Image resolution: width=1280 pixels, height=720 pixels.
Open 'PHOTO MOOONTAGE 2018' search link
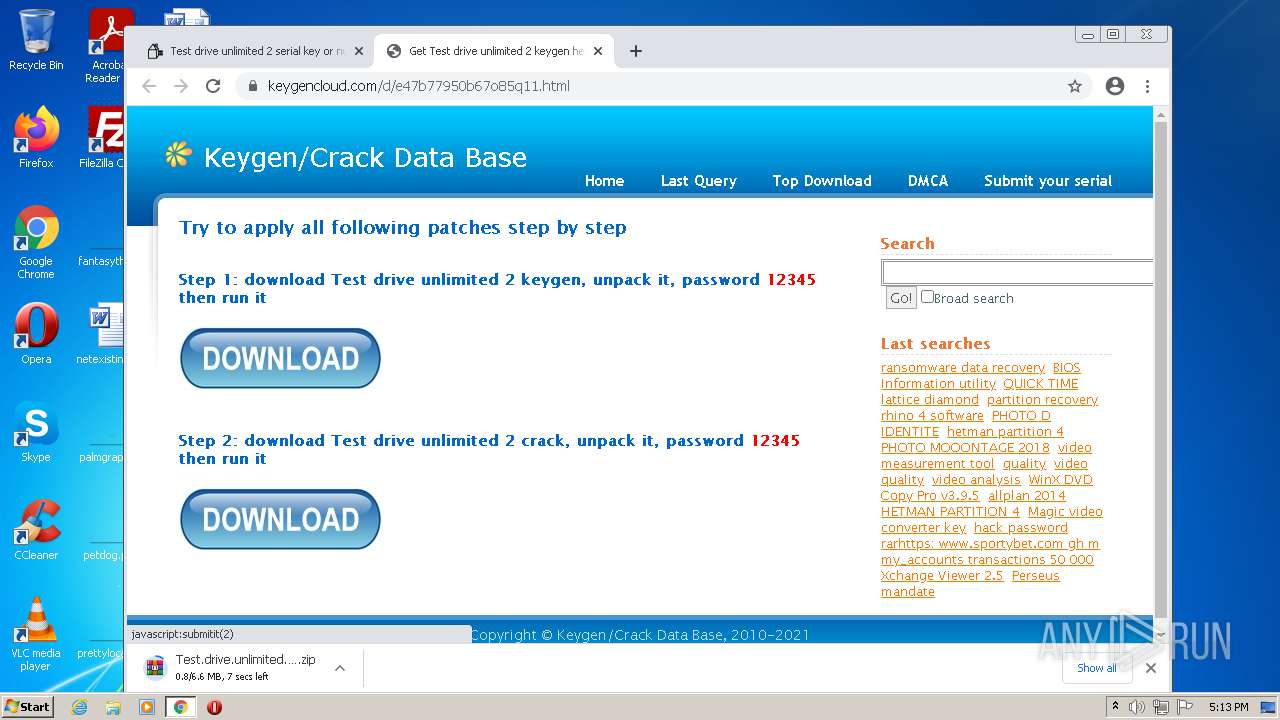click(965, 448)
